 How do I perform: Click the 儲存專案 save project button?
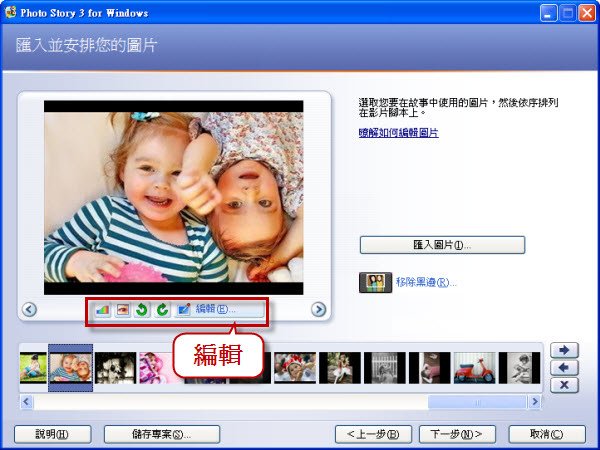pyautogui.click(x=162, y=434)
